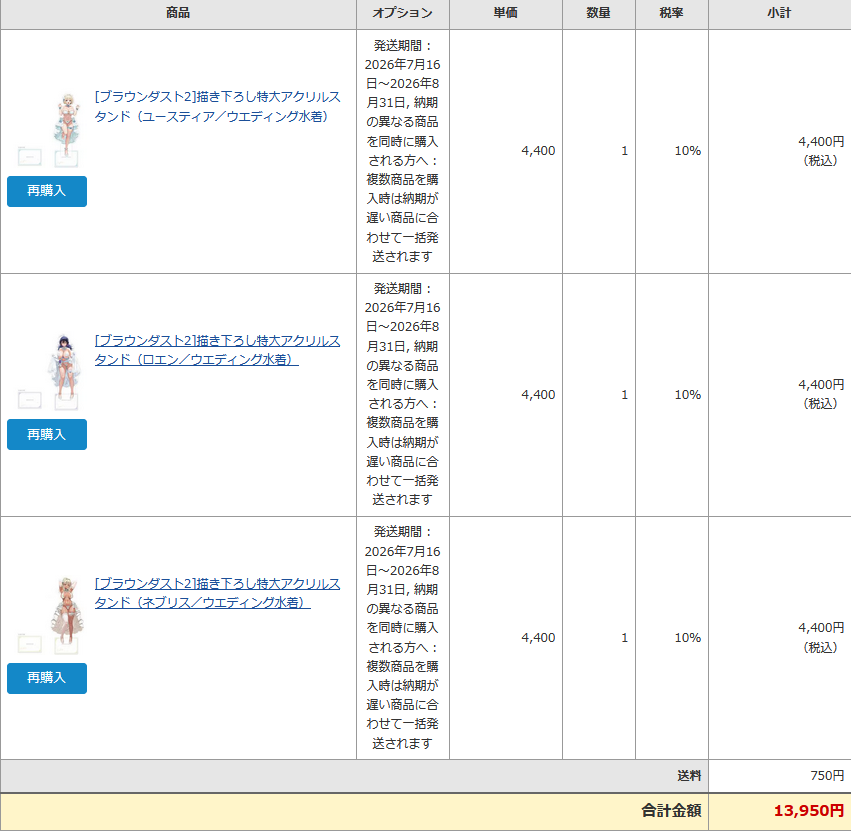The width and height of the screenshot is (851, 832).
Task: Click the 10% tax rate in ユースティア row
Action: point(688,151)
